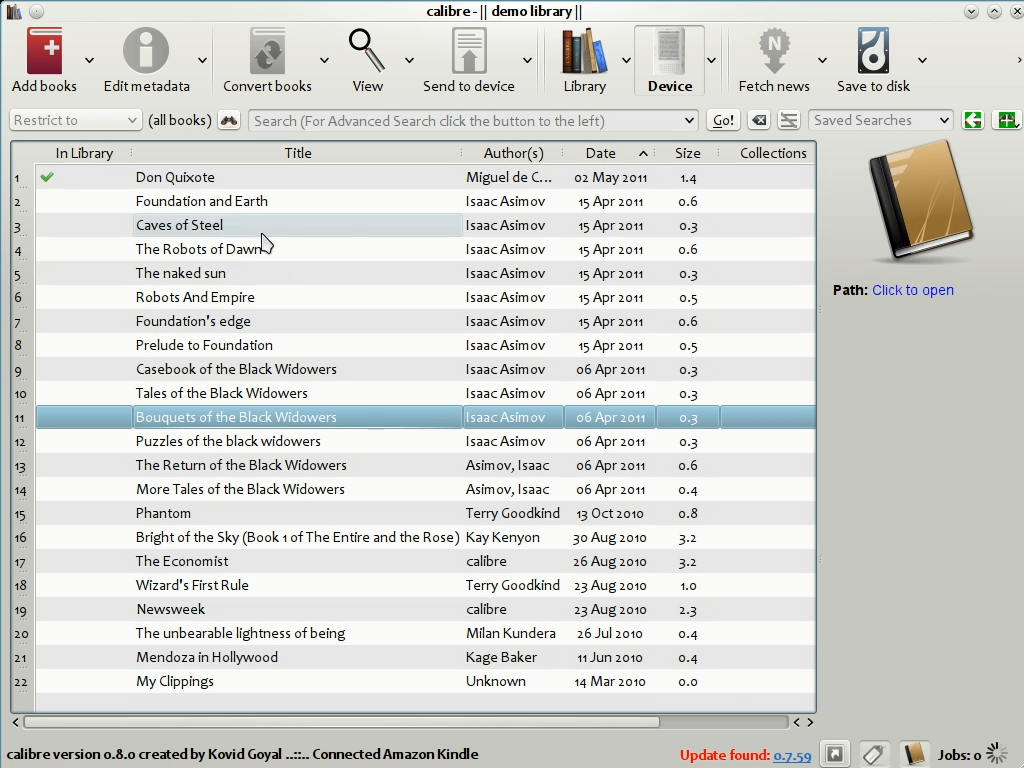Select the Device view tab
The image size is (1024, 768).
[x=669, y=60]
